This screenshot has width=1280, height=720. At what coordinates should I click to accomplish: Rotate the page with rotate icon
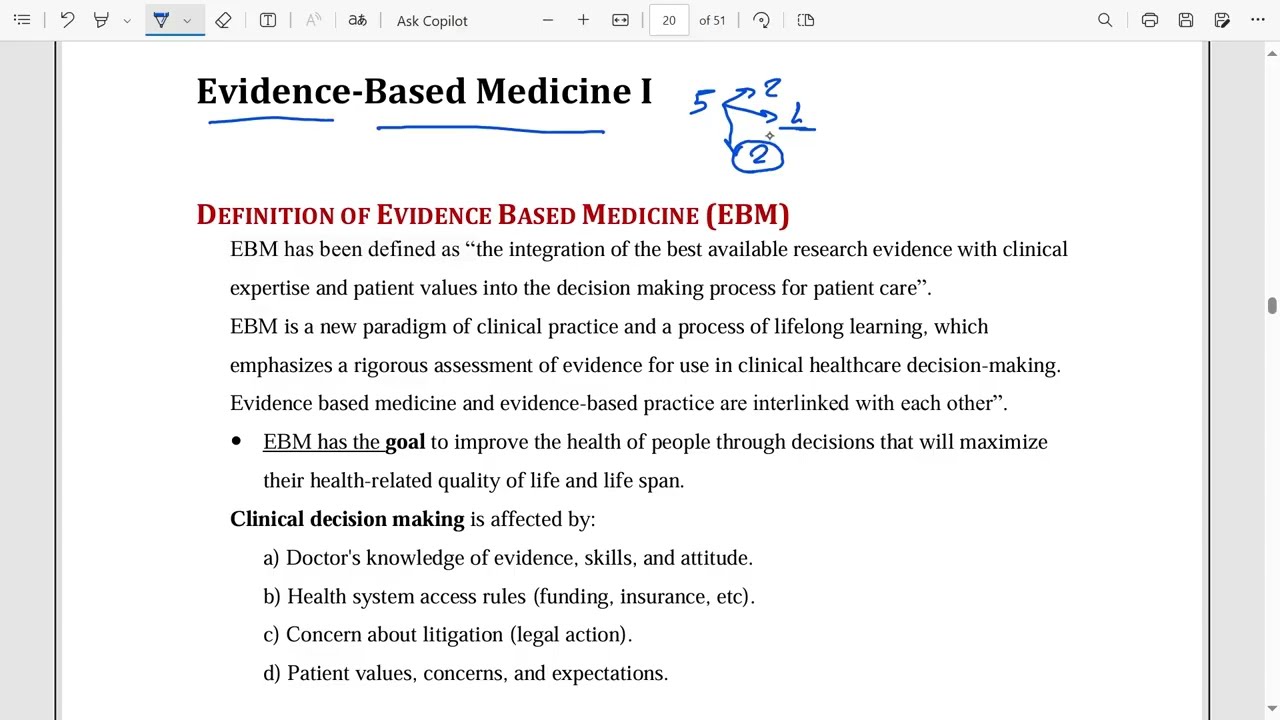point(761,20)
